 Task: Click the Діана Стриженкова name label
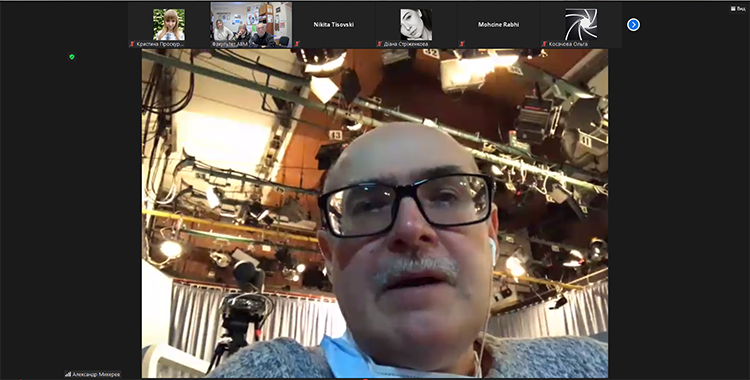coord(406,44)
